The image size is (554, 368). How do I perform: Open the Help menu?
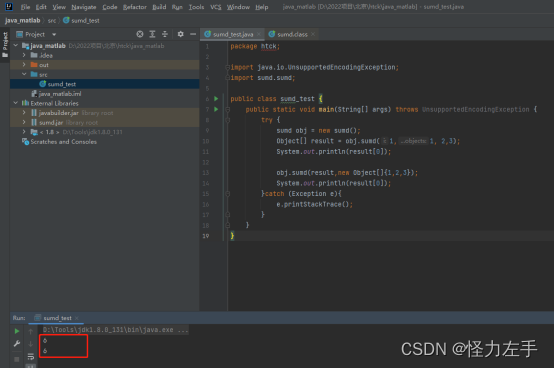click(262, 7)
